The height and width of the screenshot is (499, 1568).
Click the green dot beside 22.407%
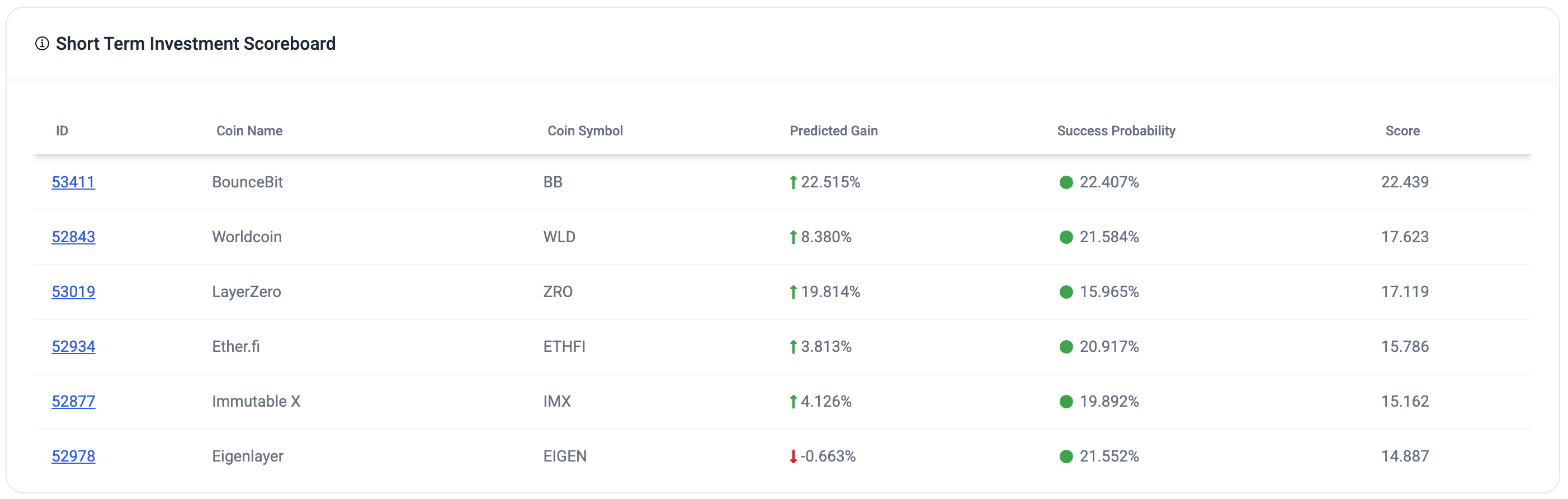tap(1066, 182)
